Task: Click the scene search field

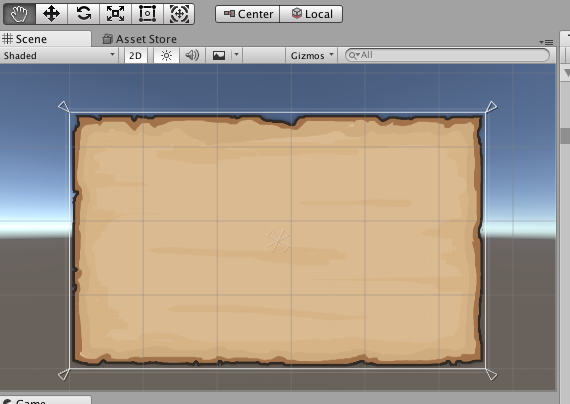Action: [x=447, y=55]
